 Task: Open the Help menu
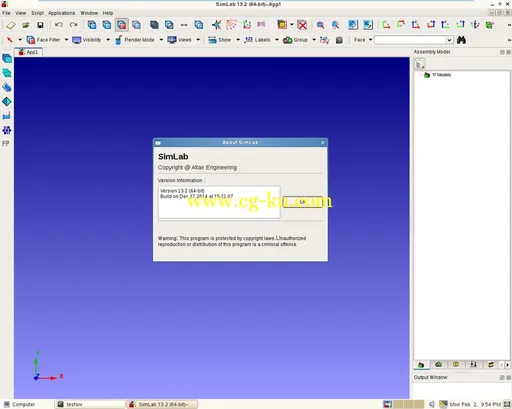[x=108, y=13]
